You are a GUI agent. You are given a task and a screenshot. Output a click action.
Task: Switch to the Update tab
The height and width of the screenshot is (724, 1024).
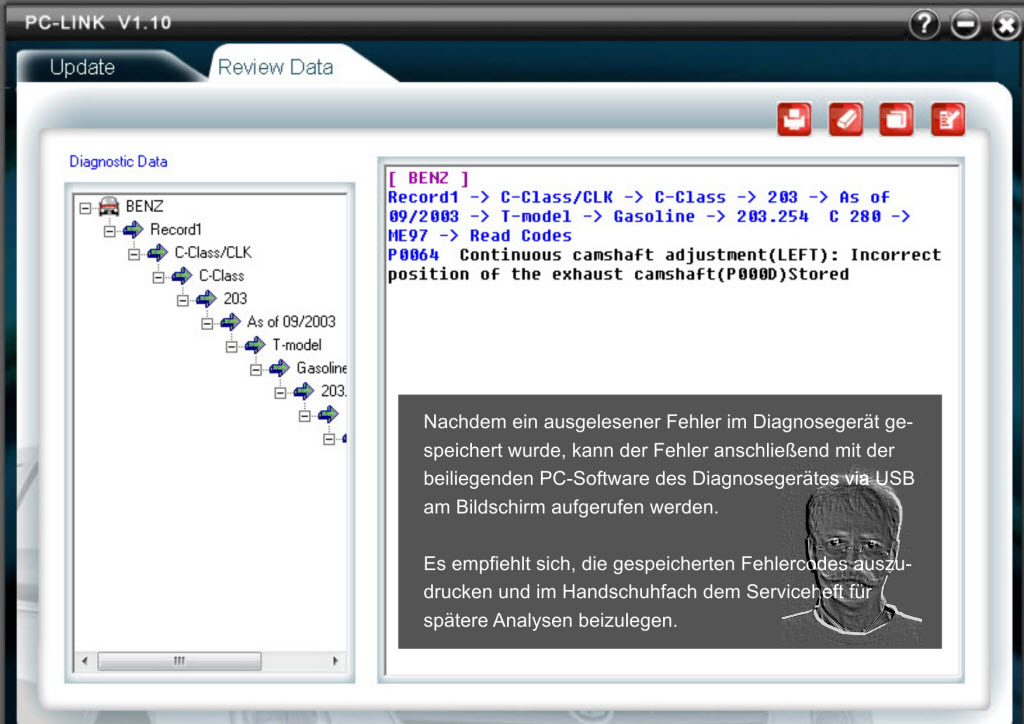coord(82,67)
